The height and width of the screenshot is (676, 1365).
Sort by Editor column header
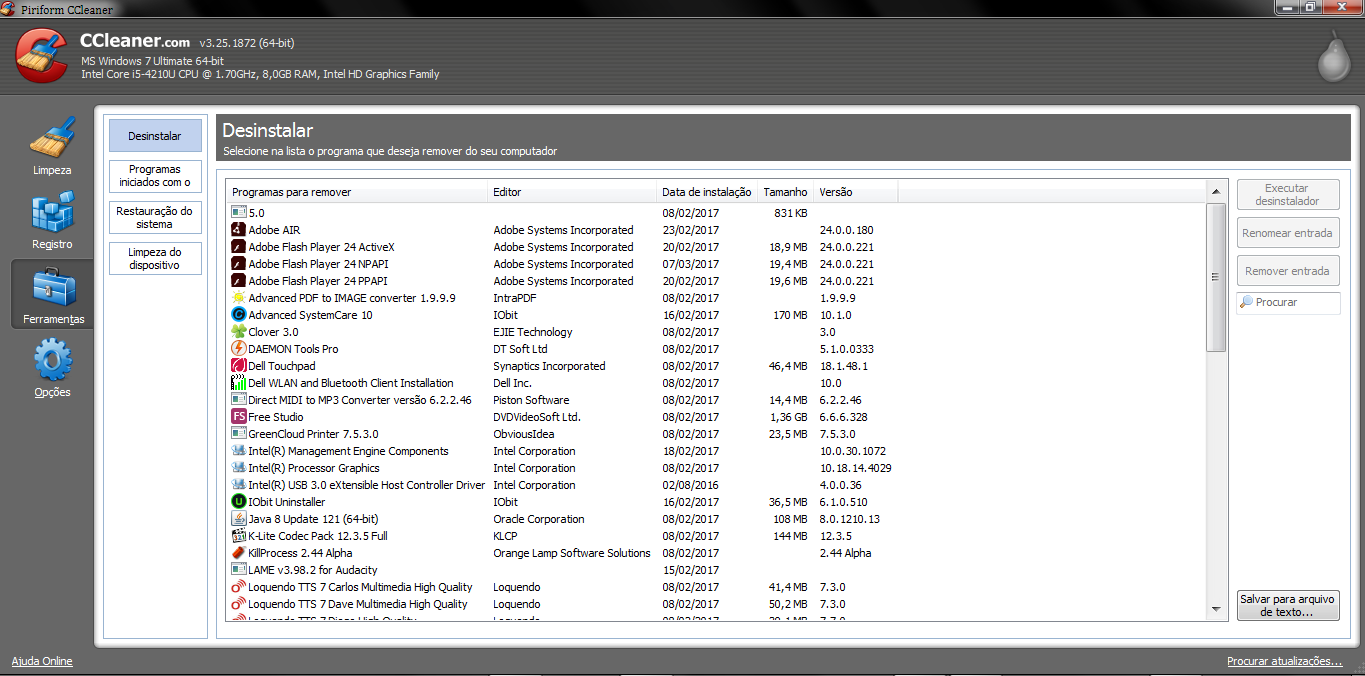573,192
